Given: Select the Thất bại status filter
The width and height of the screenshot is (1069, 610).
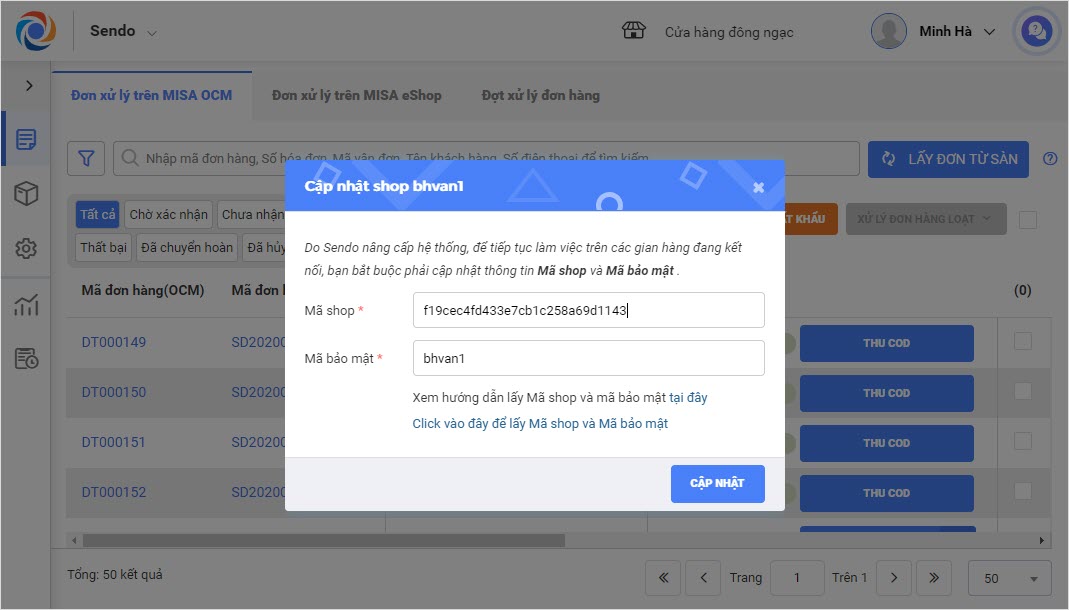Looking at the screenshot, I should tap(104, 247).
